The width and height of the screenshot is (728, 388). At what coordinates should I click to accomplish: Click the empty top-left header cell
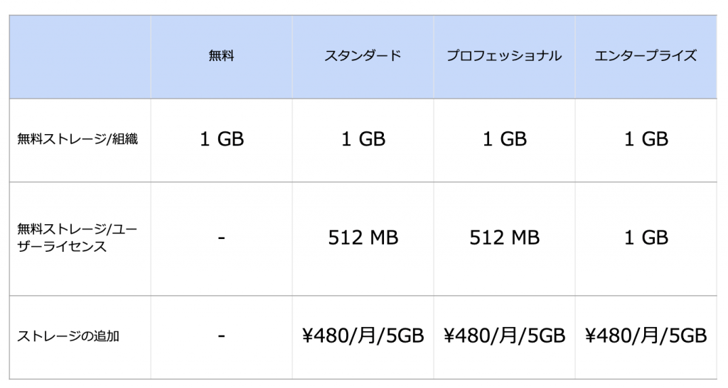(x=80, y=57)
